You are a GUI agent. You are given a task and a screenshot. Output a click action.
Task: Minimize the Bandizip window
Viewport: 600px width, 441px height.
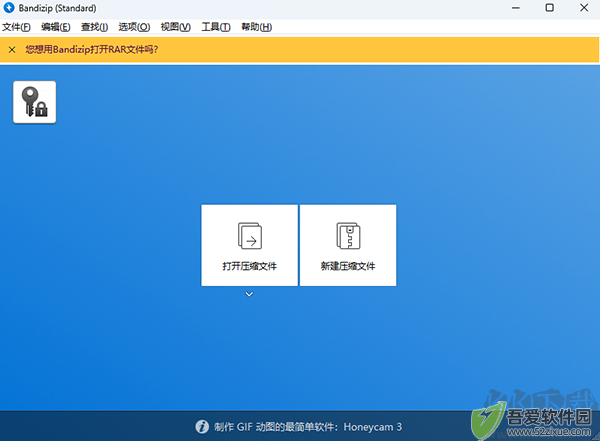click(x=516, y=8)
